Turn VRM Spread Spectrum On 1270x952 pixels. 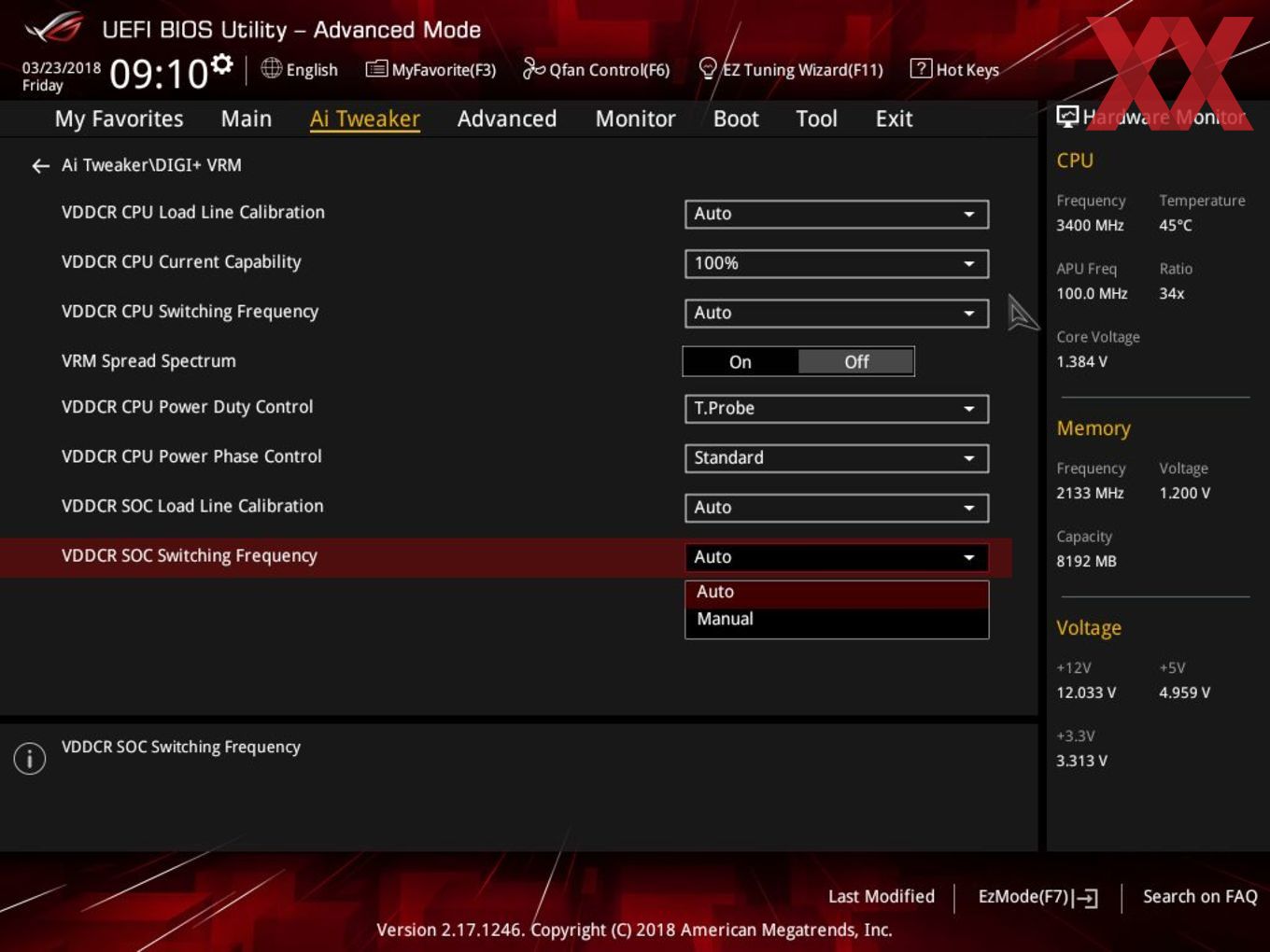(741, 362)
